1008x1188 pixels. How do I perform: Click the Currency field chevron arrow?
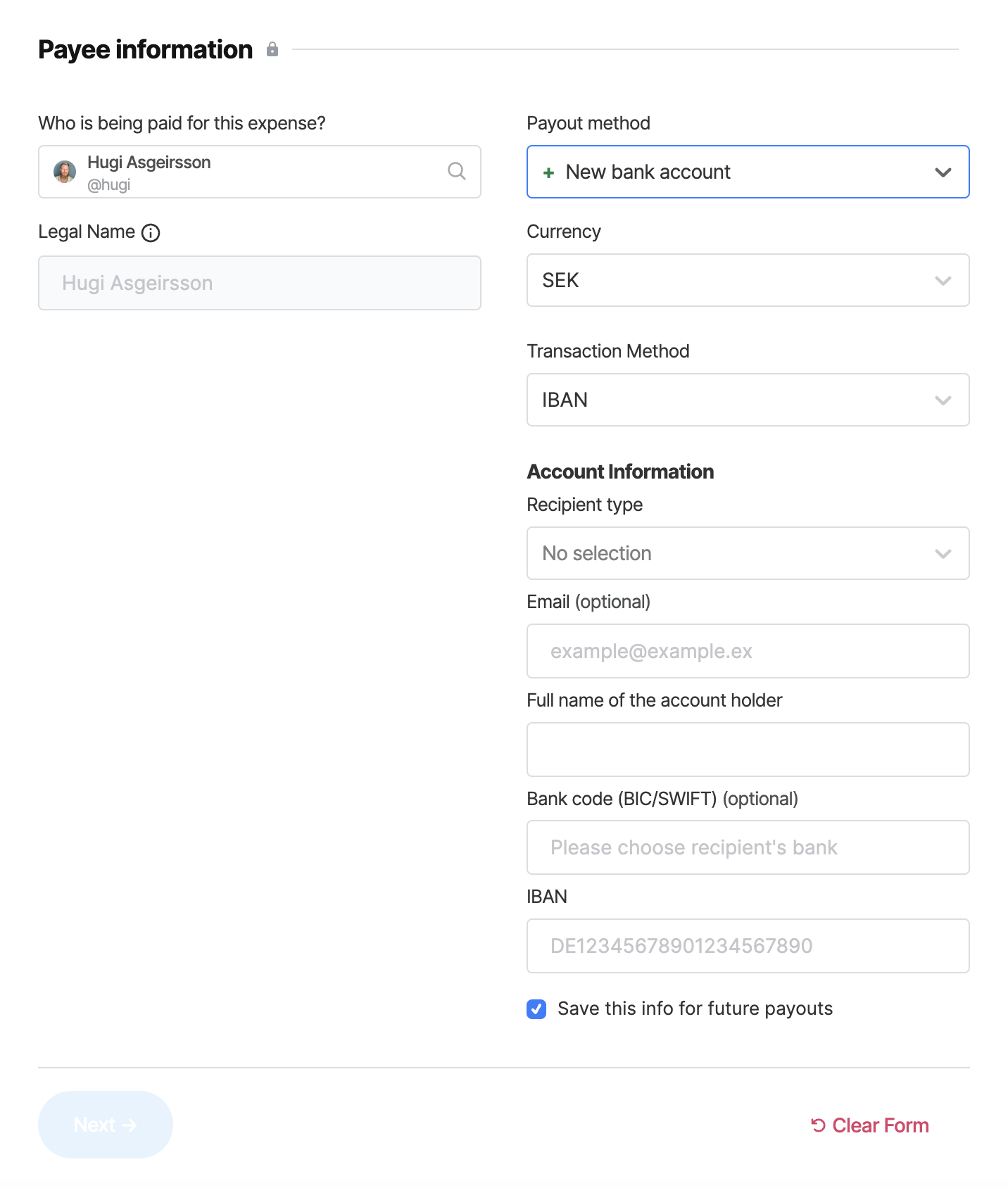[943, 281]
